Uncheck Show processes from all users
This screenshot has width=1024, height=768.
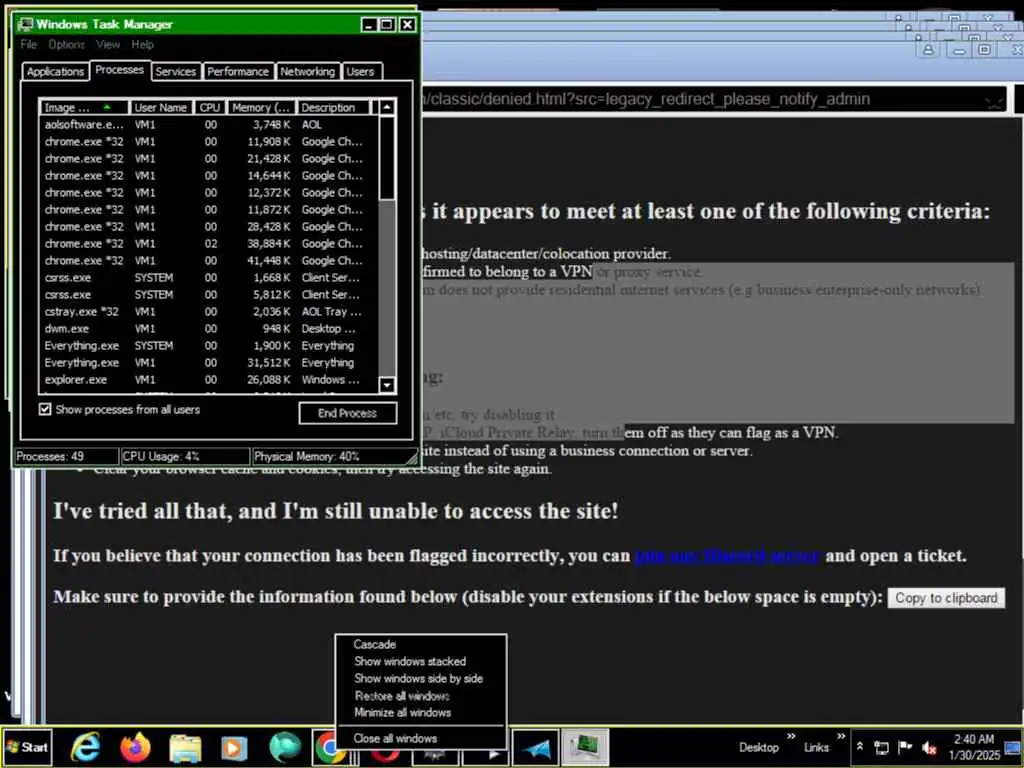[45, 409]
